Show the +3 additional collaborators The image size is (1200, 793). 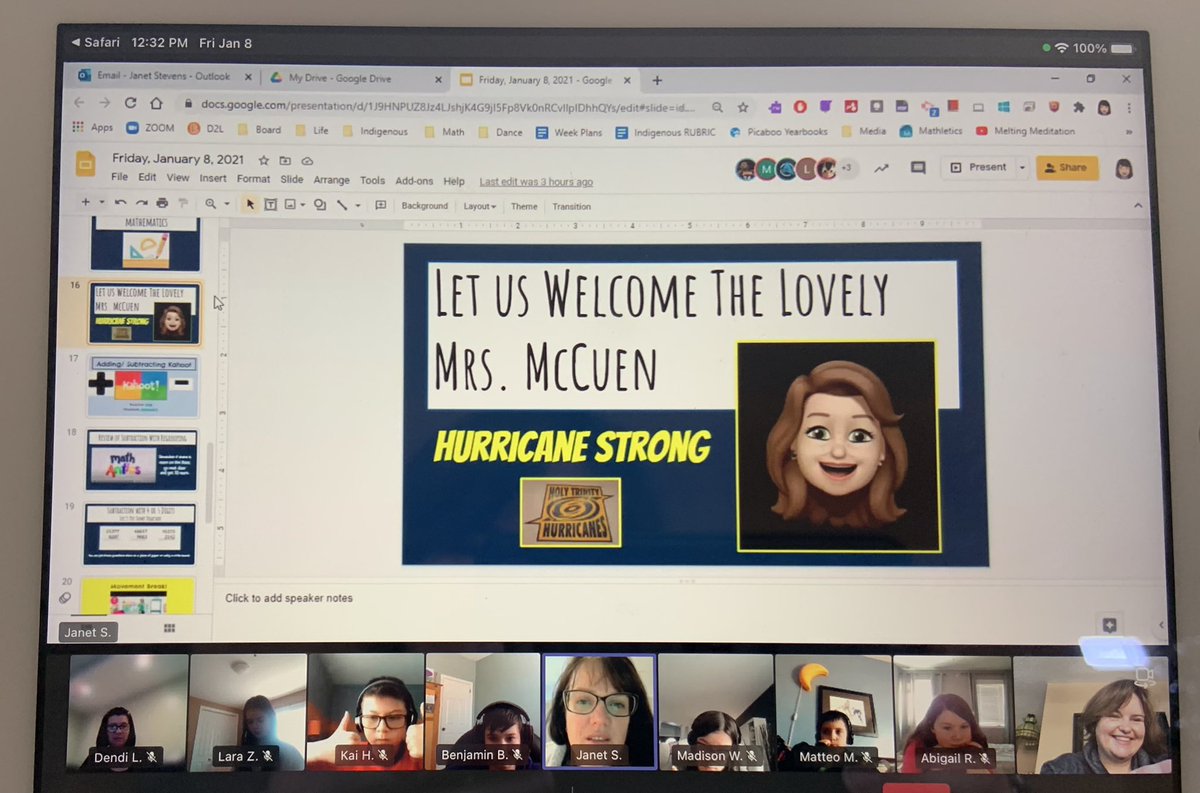tap(846, 168)
